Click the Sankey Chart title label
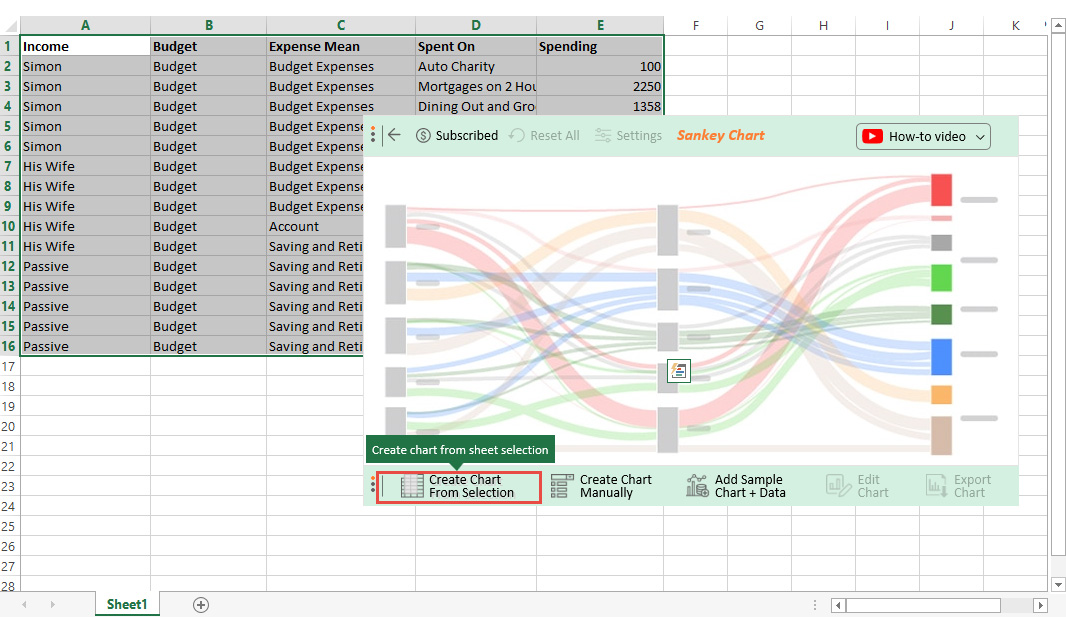The width and height of the screenshot is (1066, 633). 720,135
